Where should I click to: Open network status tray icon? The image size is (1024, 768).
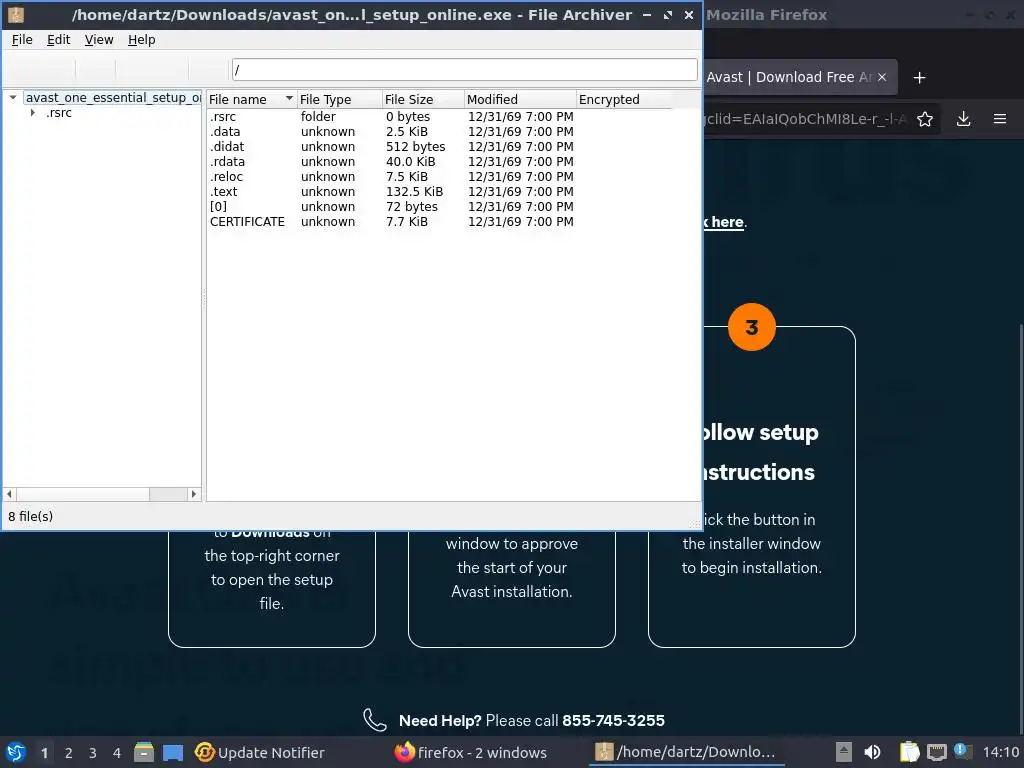coord(937,752)
